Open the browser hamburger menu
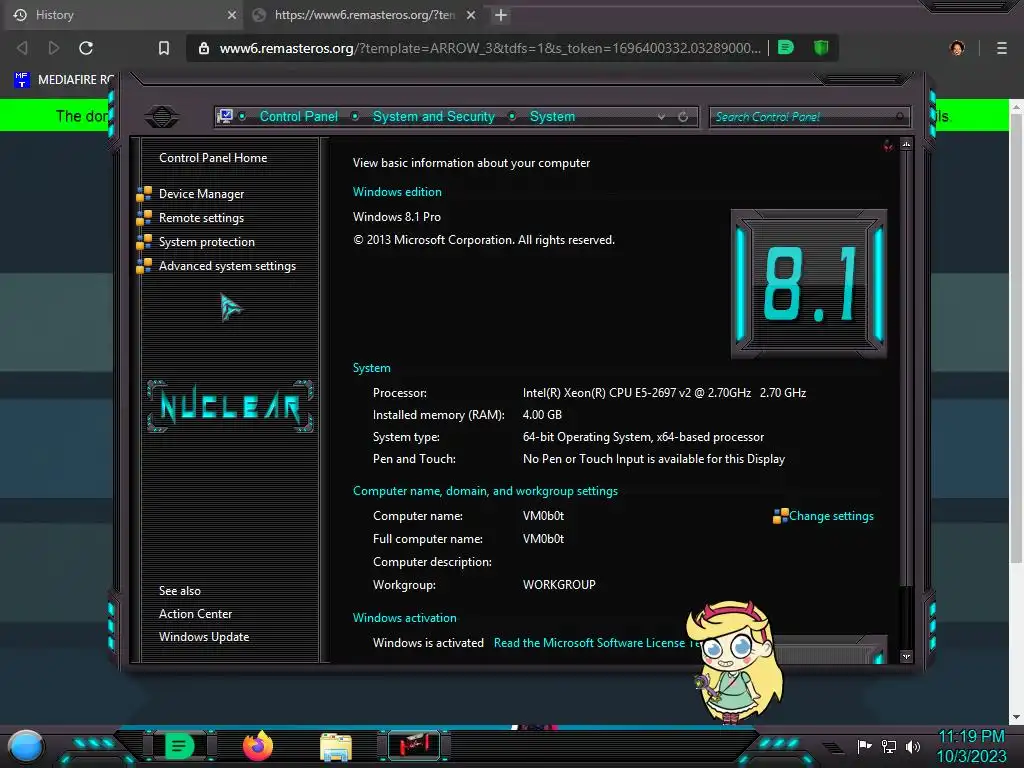The width and height of the screenshot is (1024, 768). tap(1001, 48)
